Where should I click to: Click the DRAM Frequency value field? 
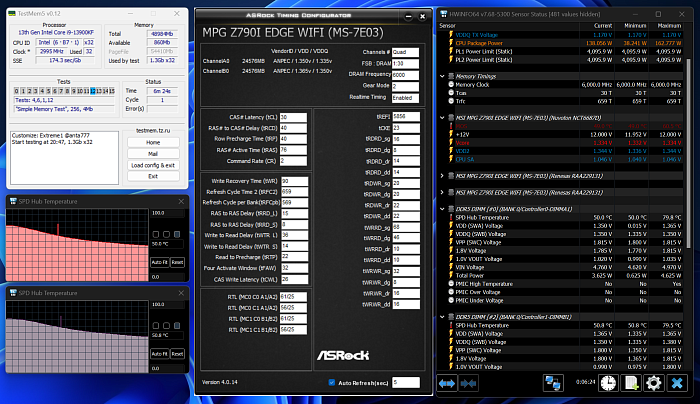tap(406, 75)
